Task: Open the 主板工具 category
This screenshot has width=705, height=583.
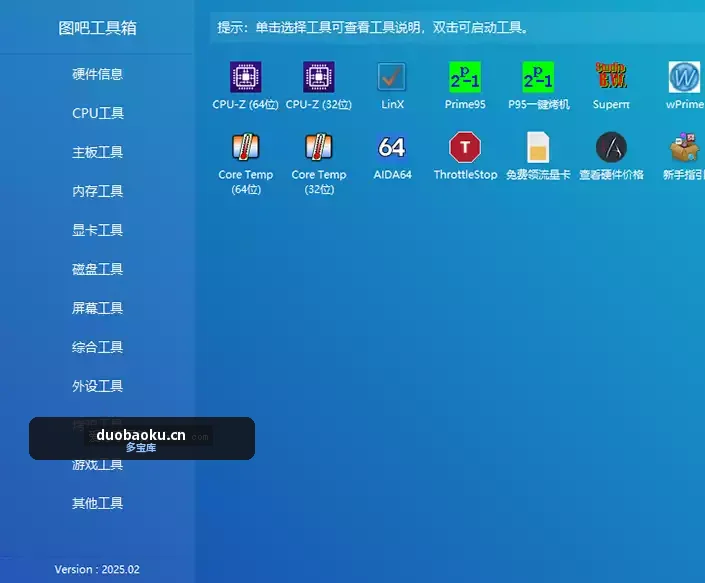Action: click(98, 152)
